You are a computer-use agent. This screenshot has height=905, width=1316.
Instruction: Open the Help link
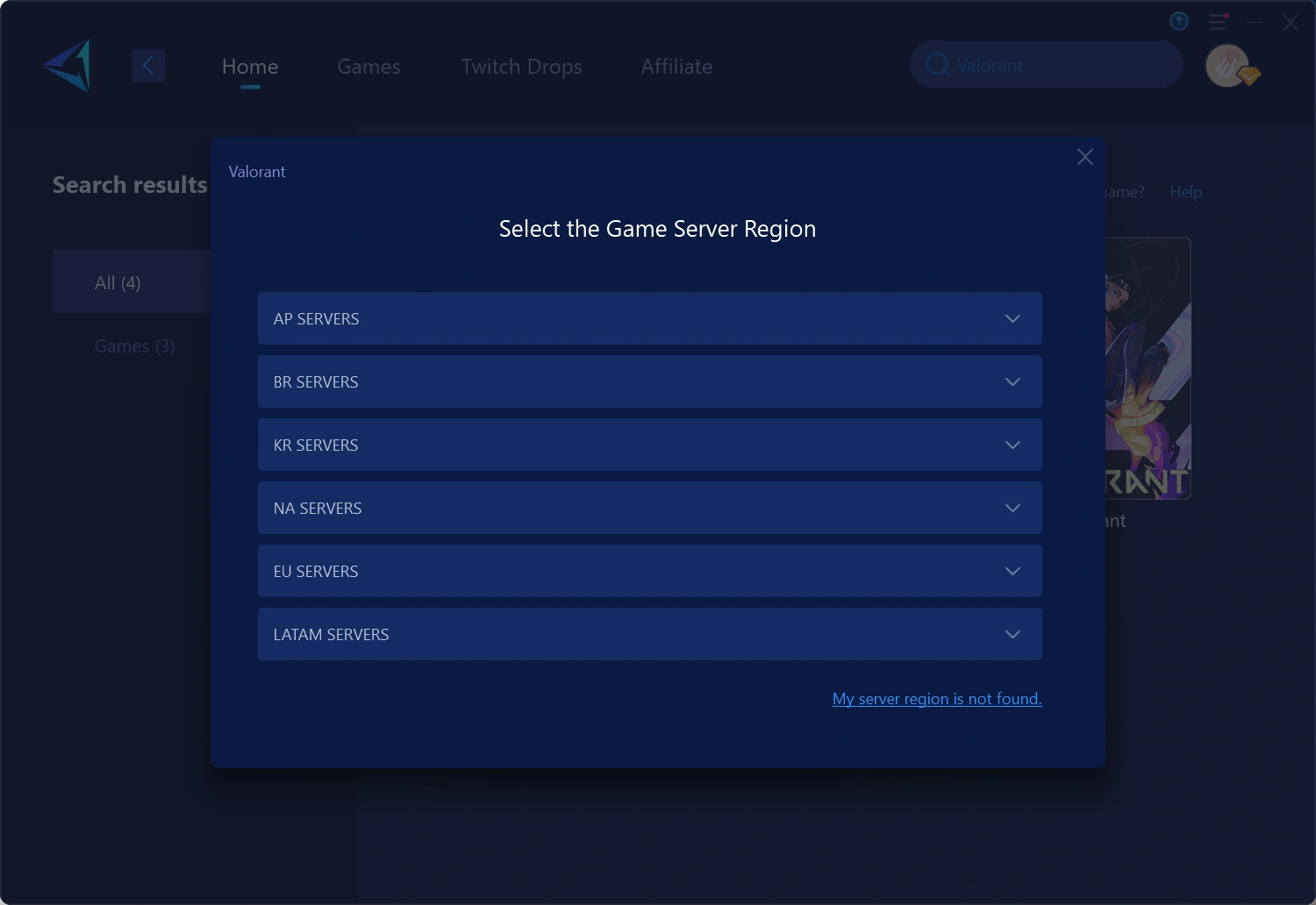(x=1185, y=192)
